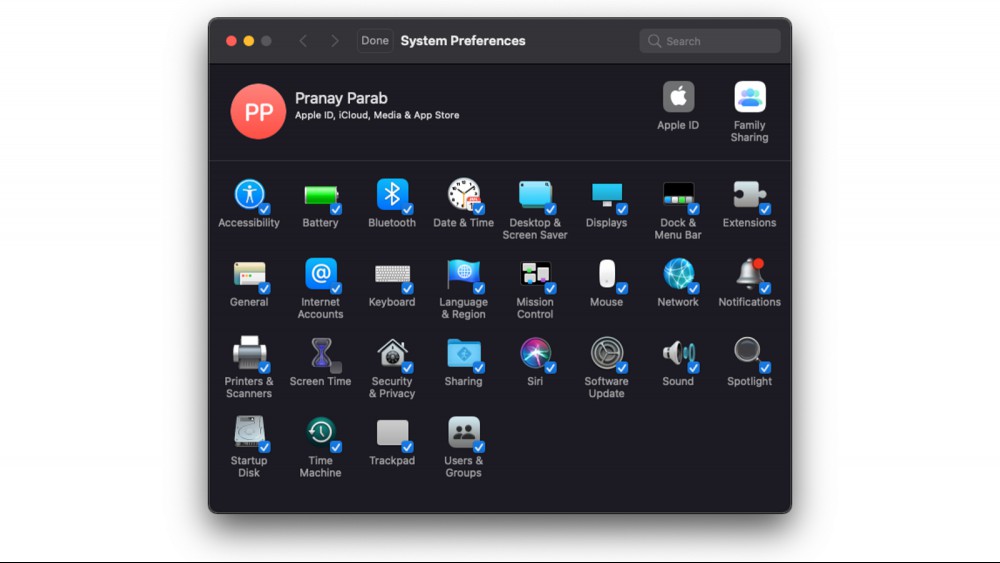Open the Apple ID icon

pyautogui.click(x=678, y=97)
